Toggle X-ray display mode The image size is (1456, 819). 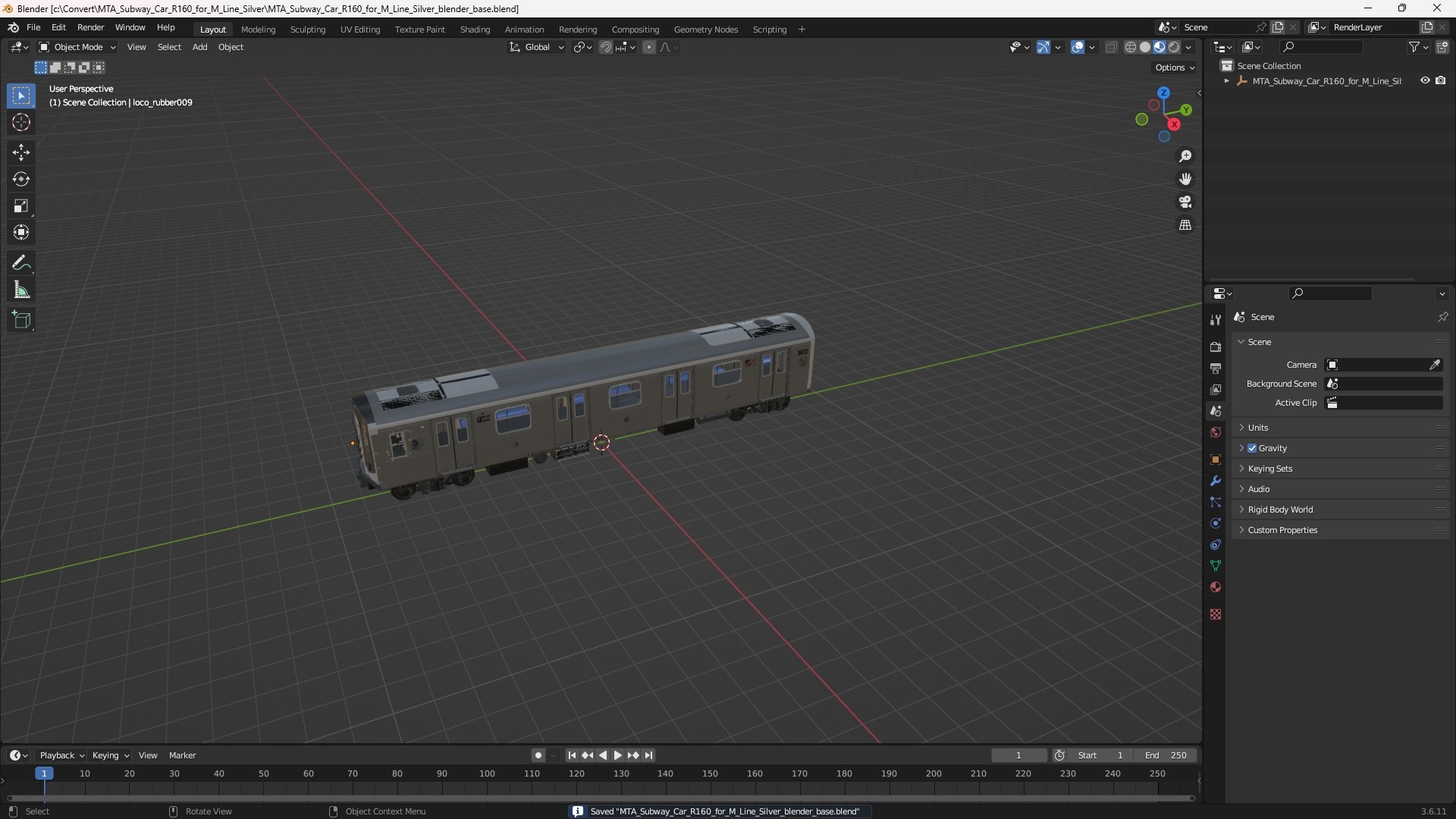1112,47
